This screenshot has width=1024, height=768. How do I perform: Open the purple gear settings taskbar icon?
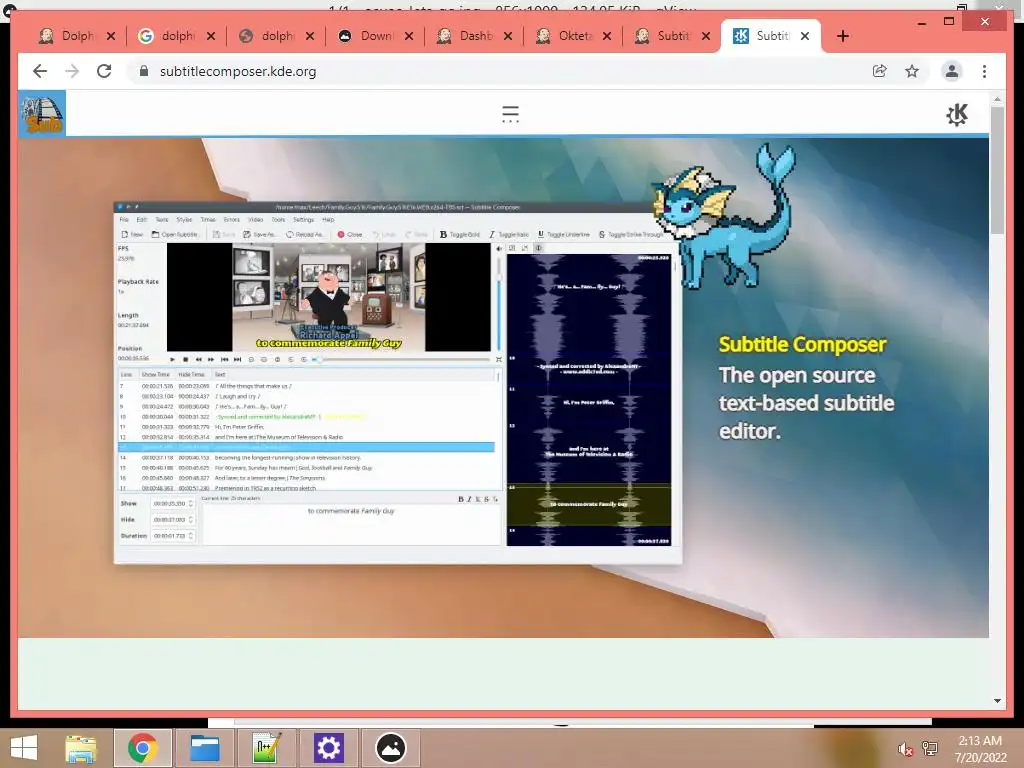(328, 748)
